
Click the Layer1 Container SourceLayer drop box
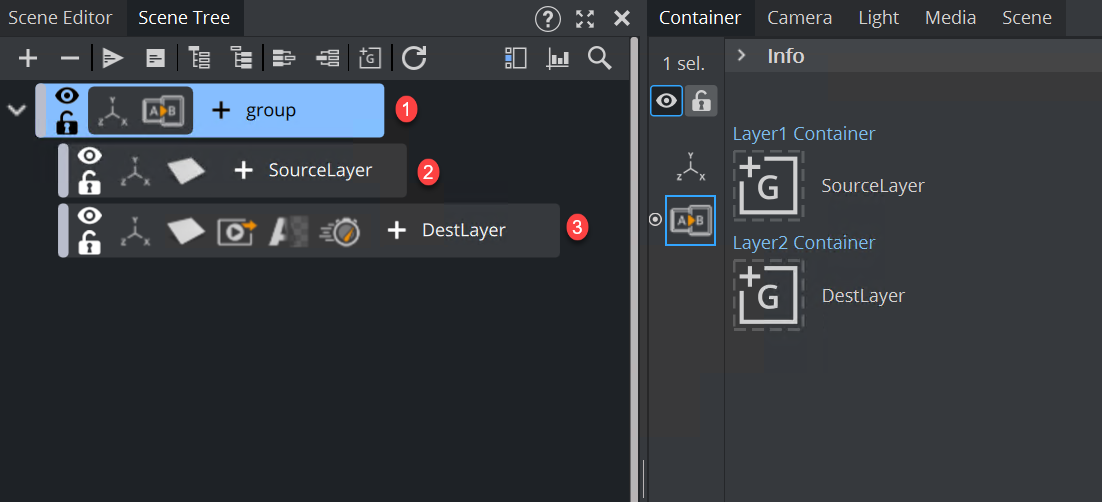pyautogui.click(x=768, y=185)
